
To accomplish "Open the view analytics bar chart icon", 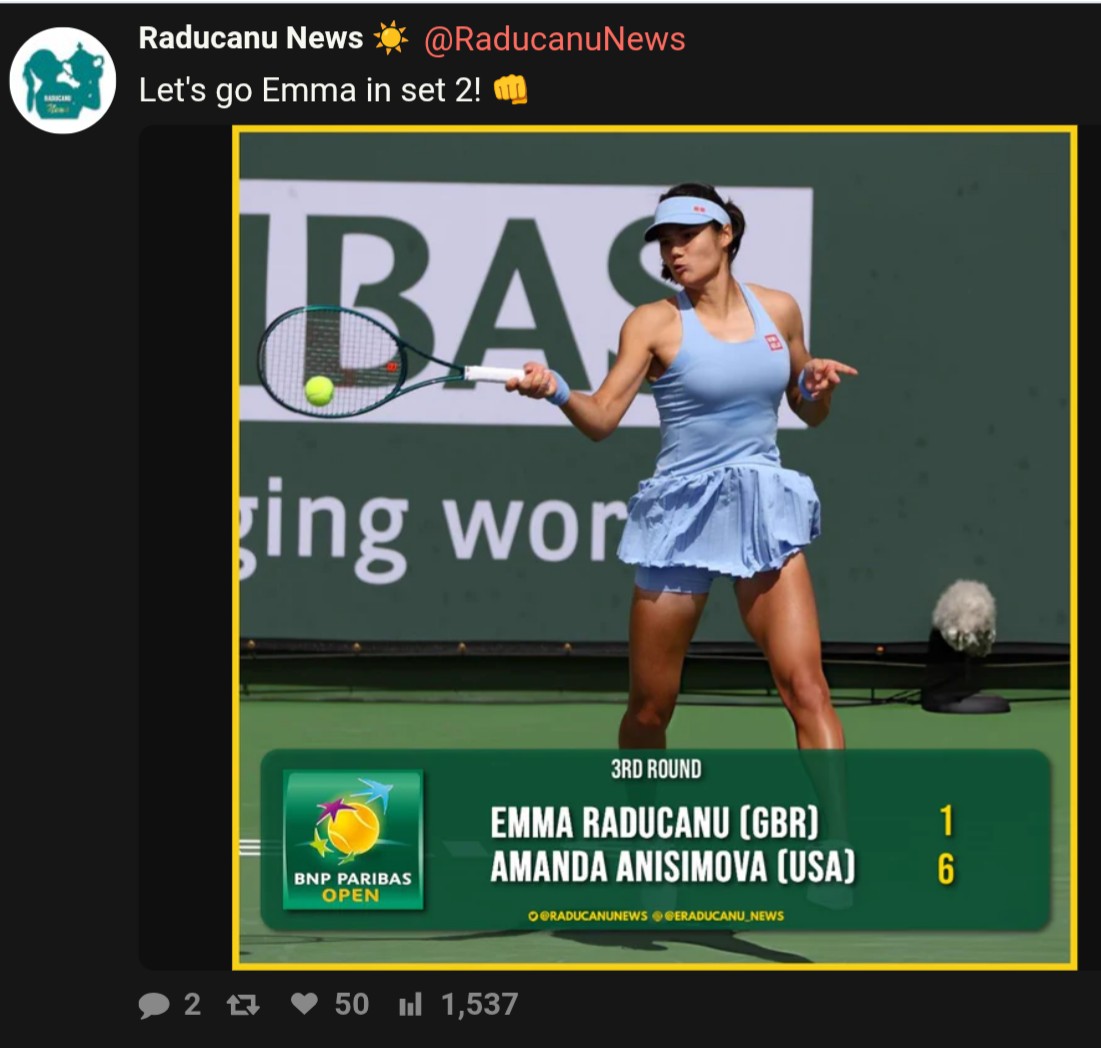I will coord(410,1004).
